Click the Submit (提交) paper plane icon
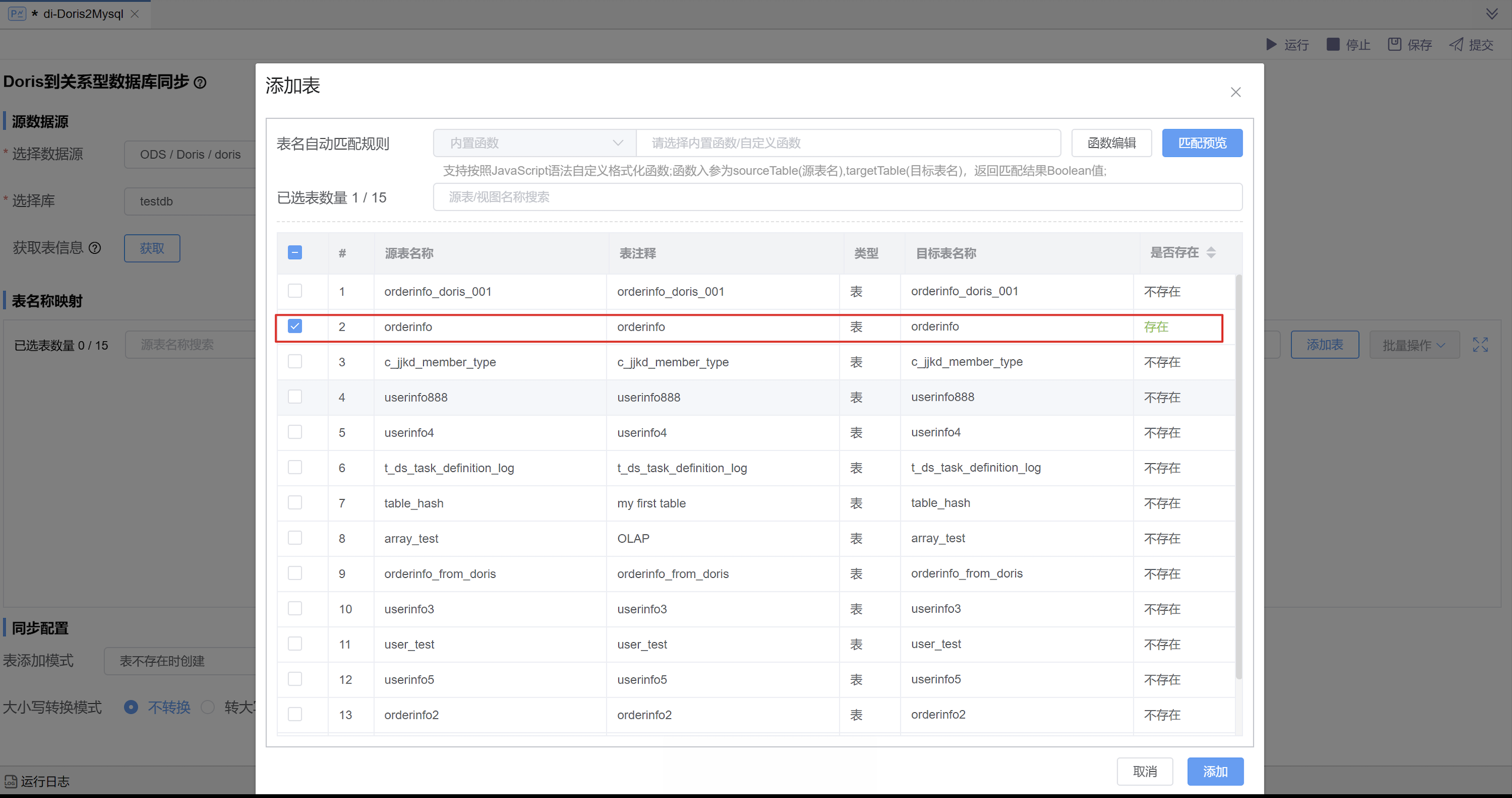This screenshot has width=1512, height=798. point(1456,44)
